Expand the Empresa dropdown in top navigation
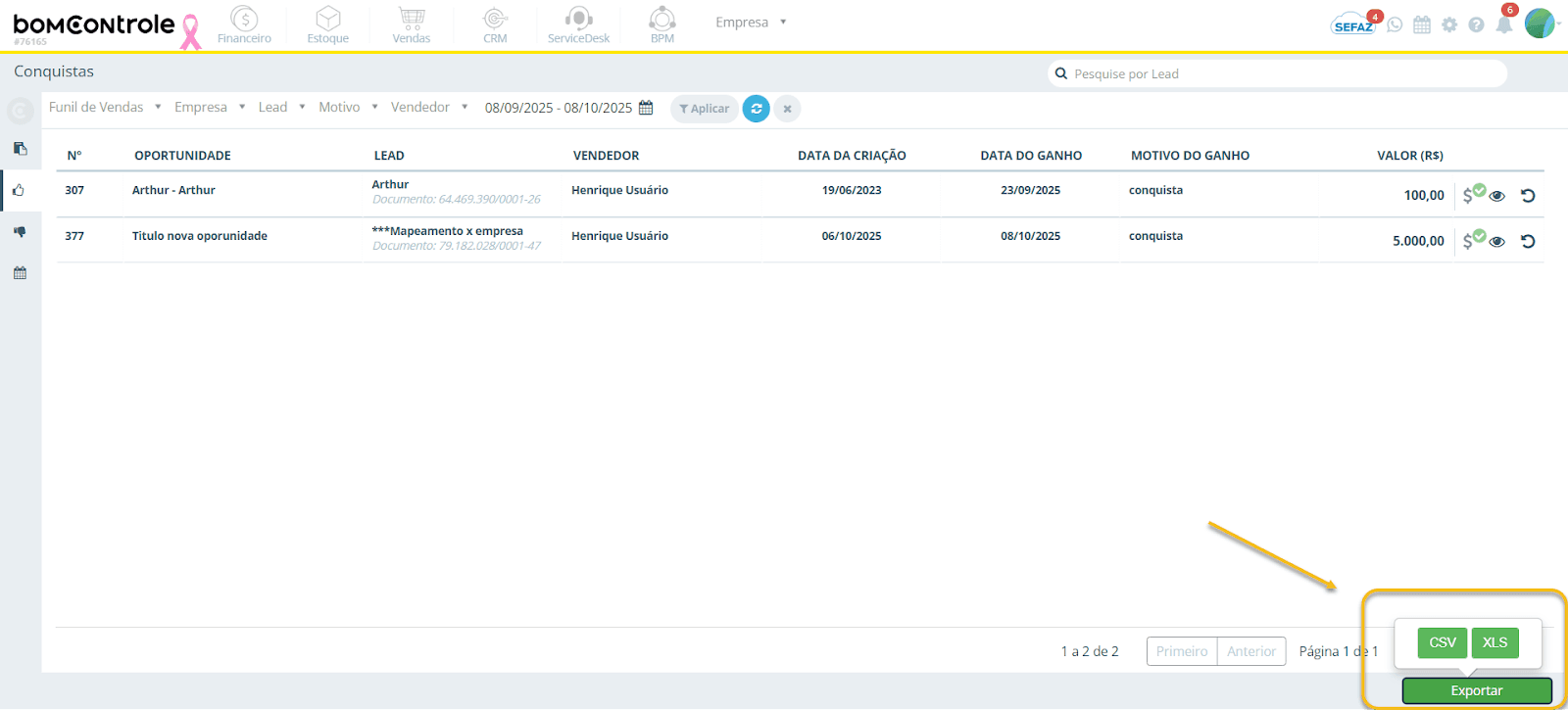Viewport: 1568px width, 710px height. tap(751, 23)
